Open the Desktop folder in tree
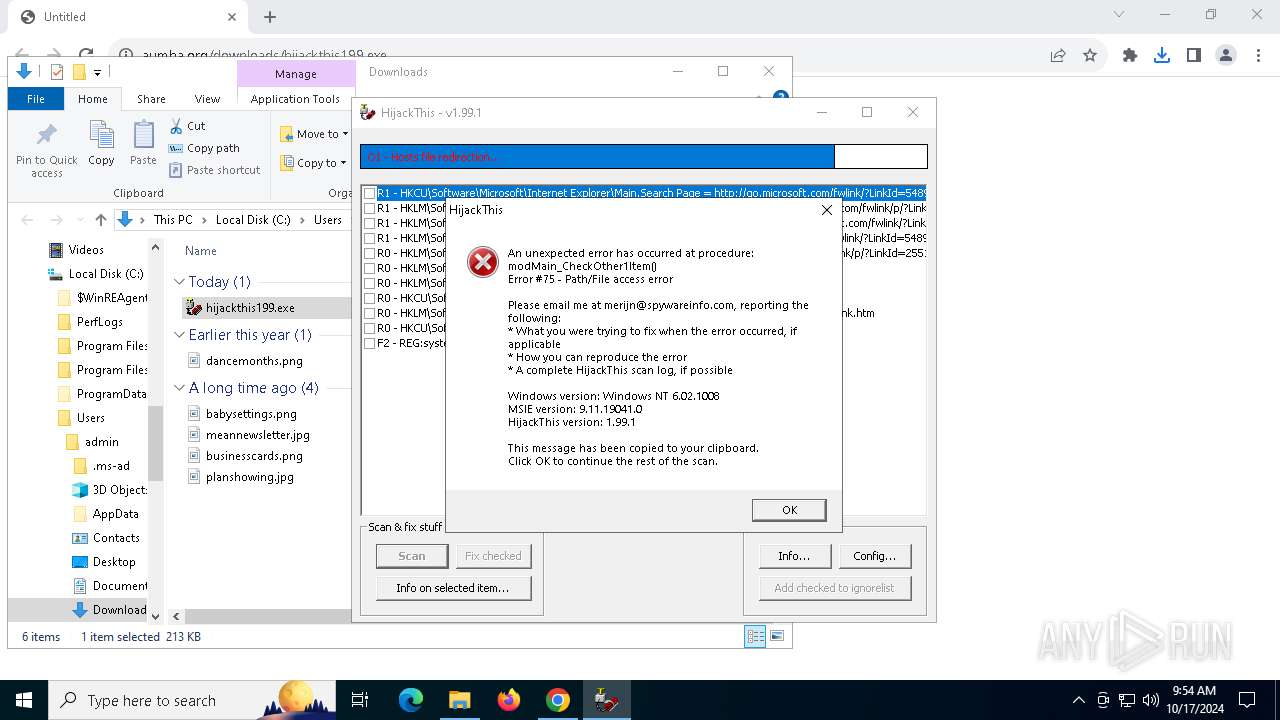Image resolution: width=1280 pixels, height=720 pixels. click(114, 562)
